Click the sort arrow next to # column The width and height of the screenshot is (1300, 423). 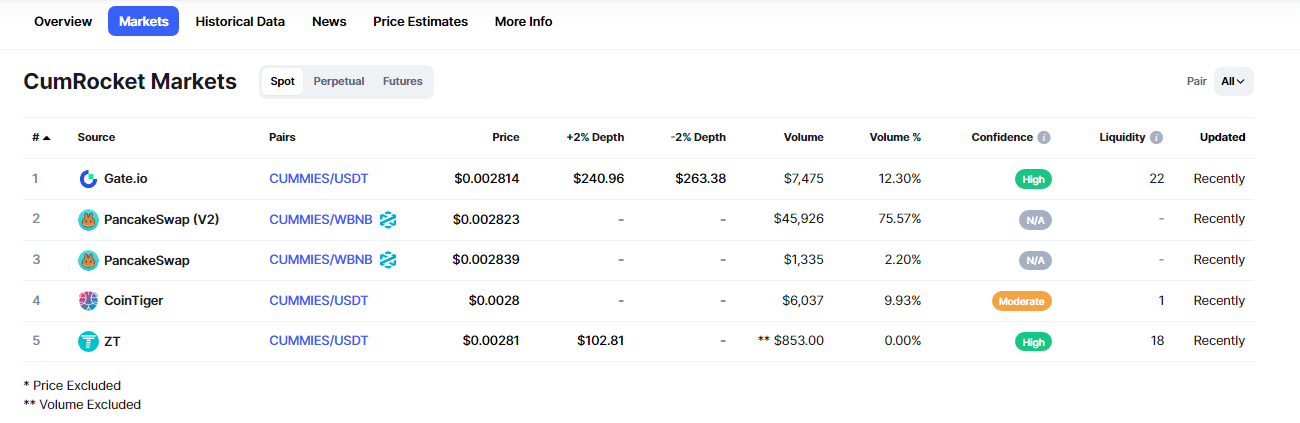tap(47, 138)
